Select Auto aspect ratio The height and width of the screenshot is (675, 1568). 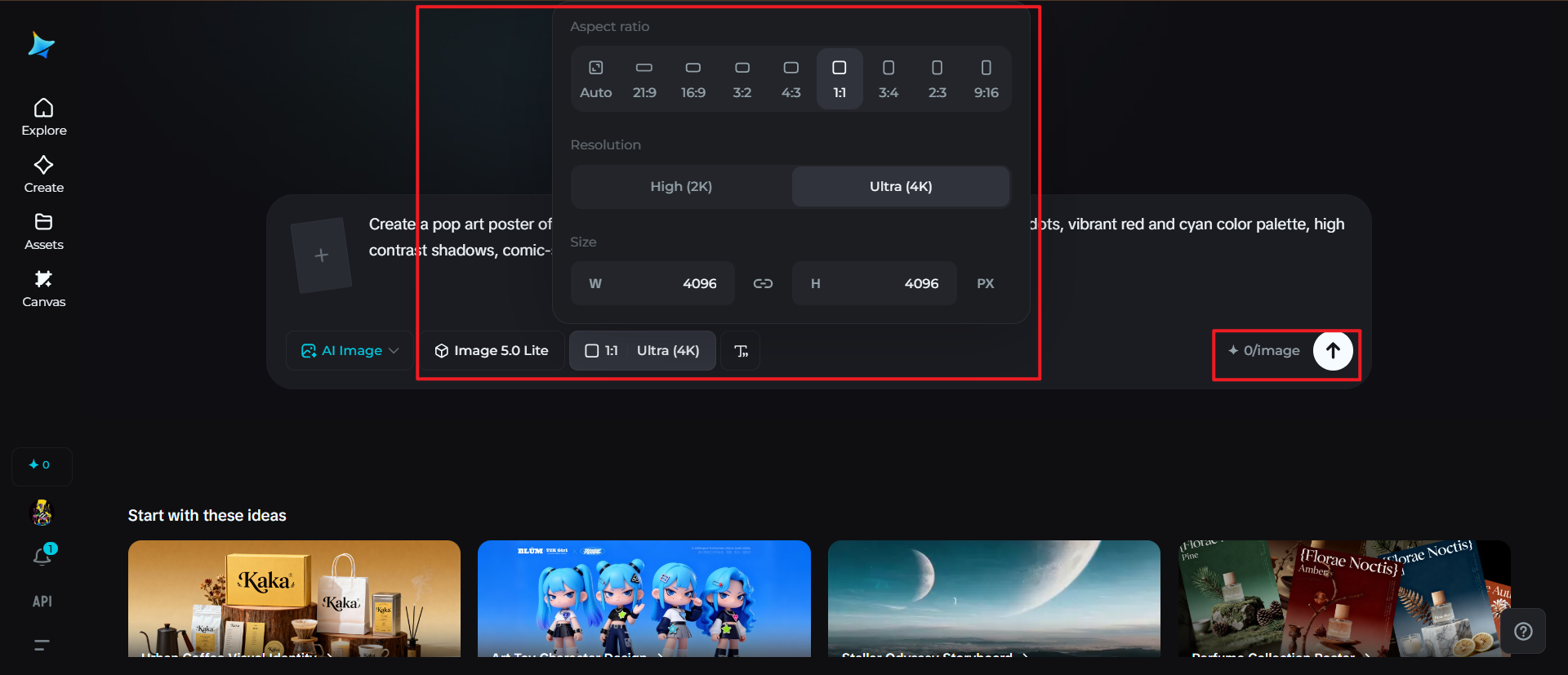click(596, 78)
